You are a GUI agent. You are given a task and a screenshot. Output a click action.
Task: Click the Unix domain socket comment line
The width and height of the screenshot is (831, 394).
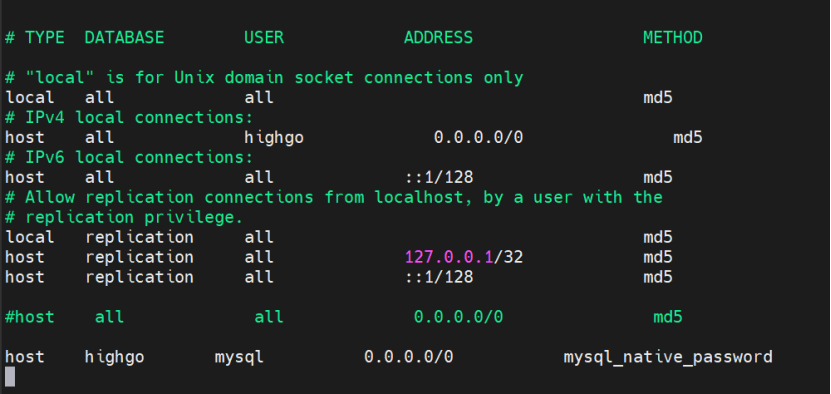264,78
